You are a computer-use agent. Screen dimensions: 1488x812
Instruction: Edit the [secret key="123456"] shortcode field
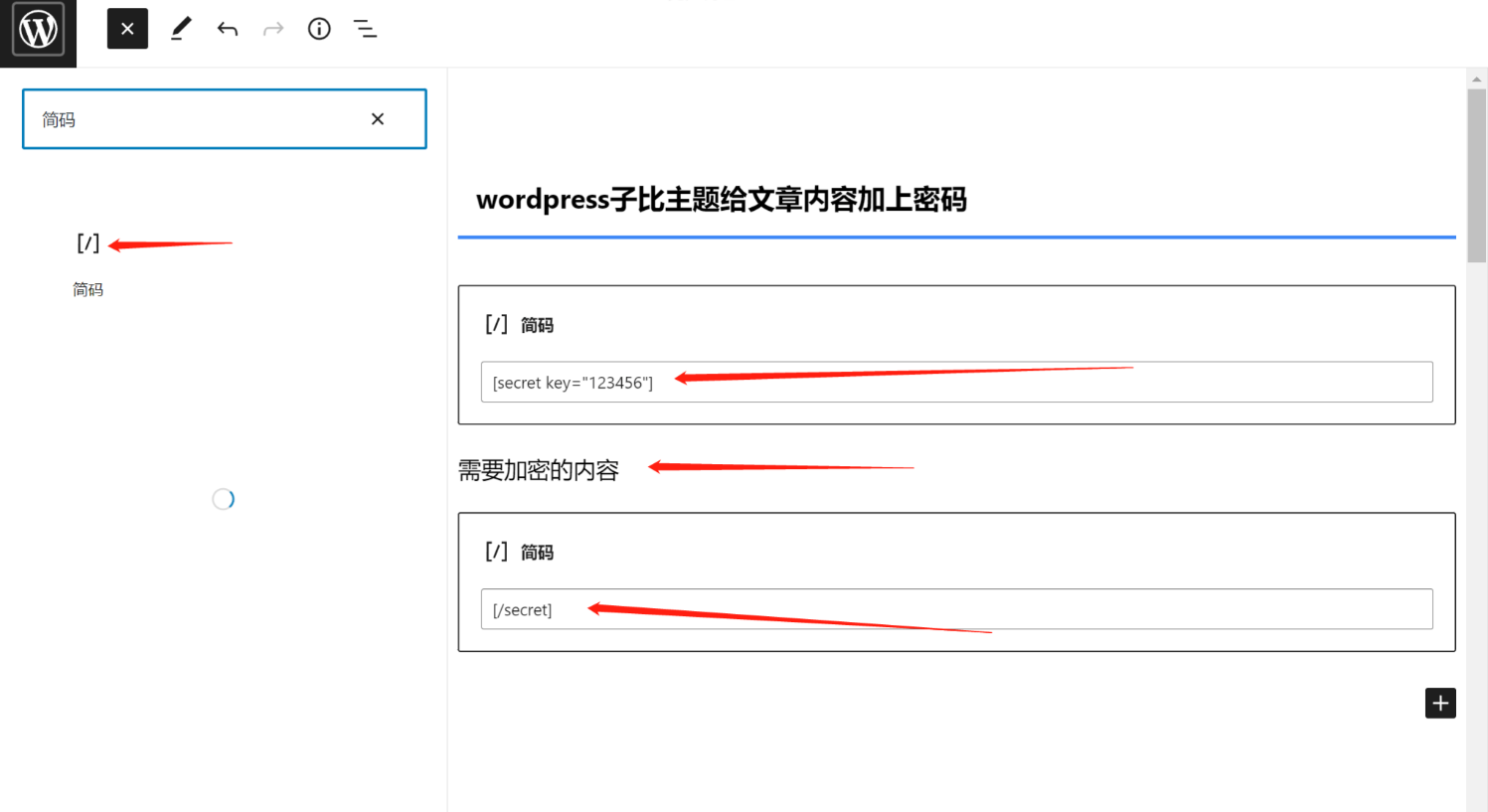click(x=955, y=383)
